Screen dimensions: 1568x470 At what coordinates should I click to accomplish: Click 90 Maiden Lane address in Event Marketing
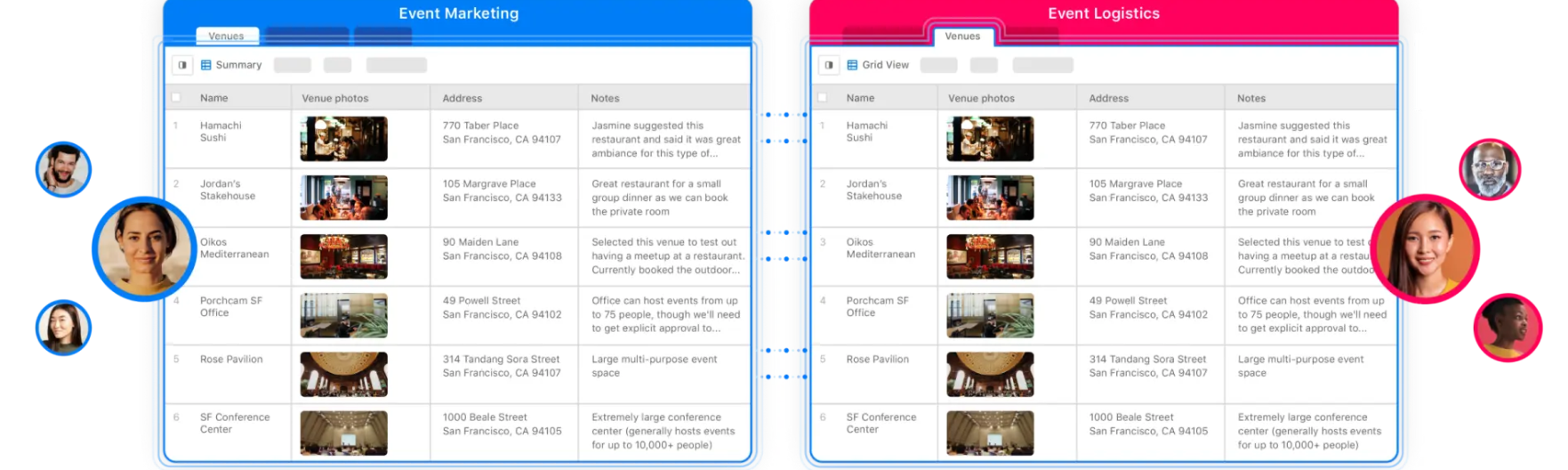[x=503, y=249]
